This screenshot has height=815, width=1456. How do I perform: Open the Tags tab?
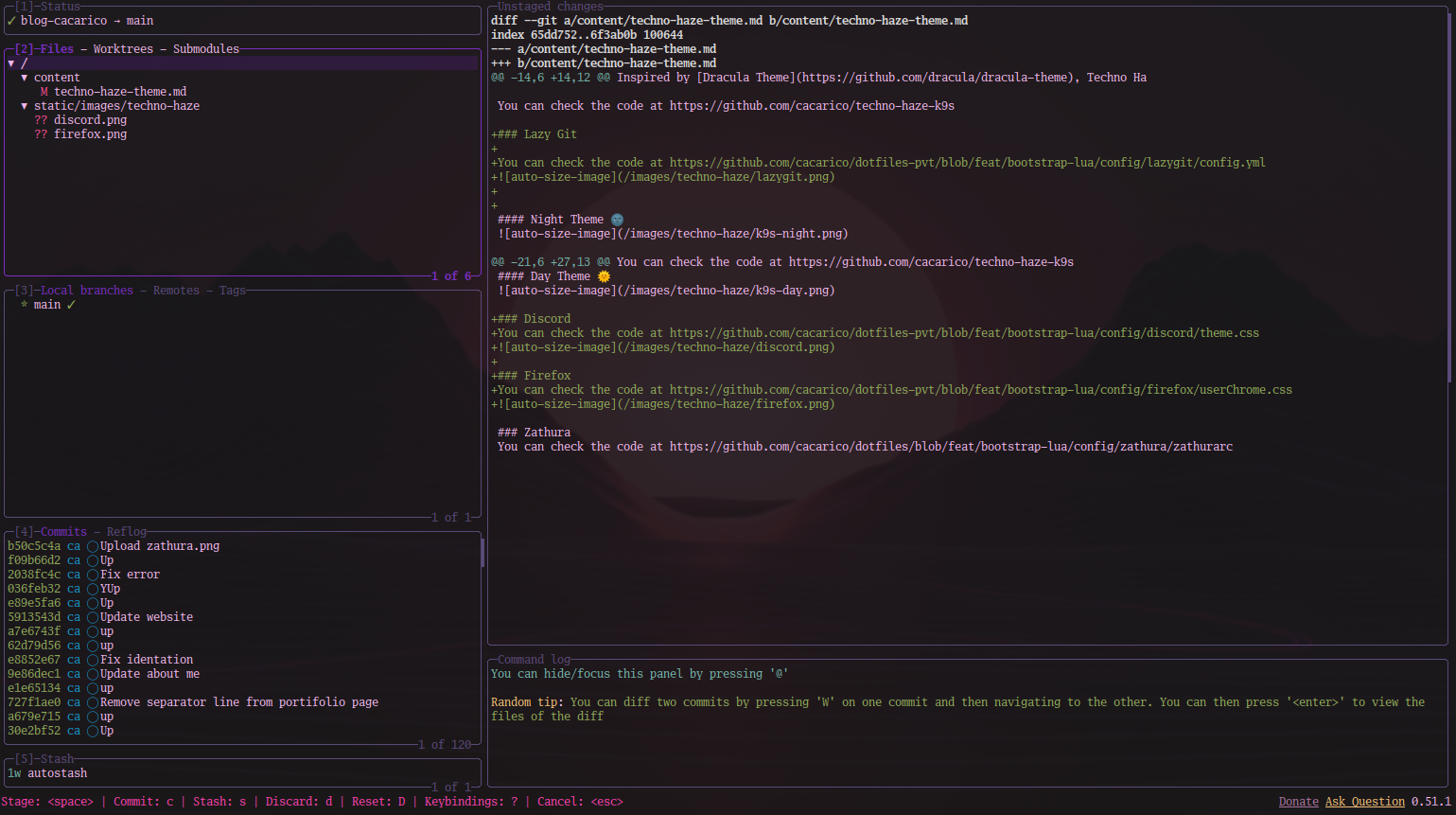point(233,291)
